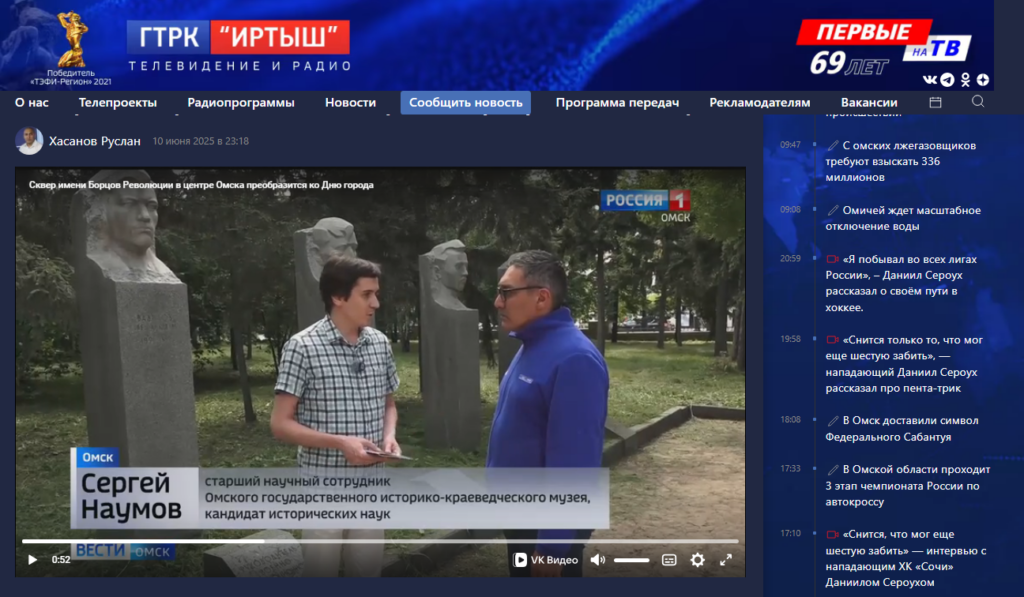Go to 'Рекламодателям' page
Image resolution: width=1024 pixels, height=597 pixels.
[760, 103]
